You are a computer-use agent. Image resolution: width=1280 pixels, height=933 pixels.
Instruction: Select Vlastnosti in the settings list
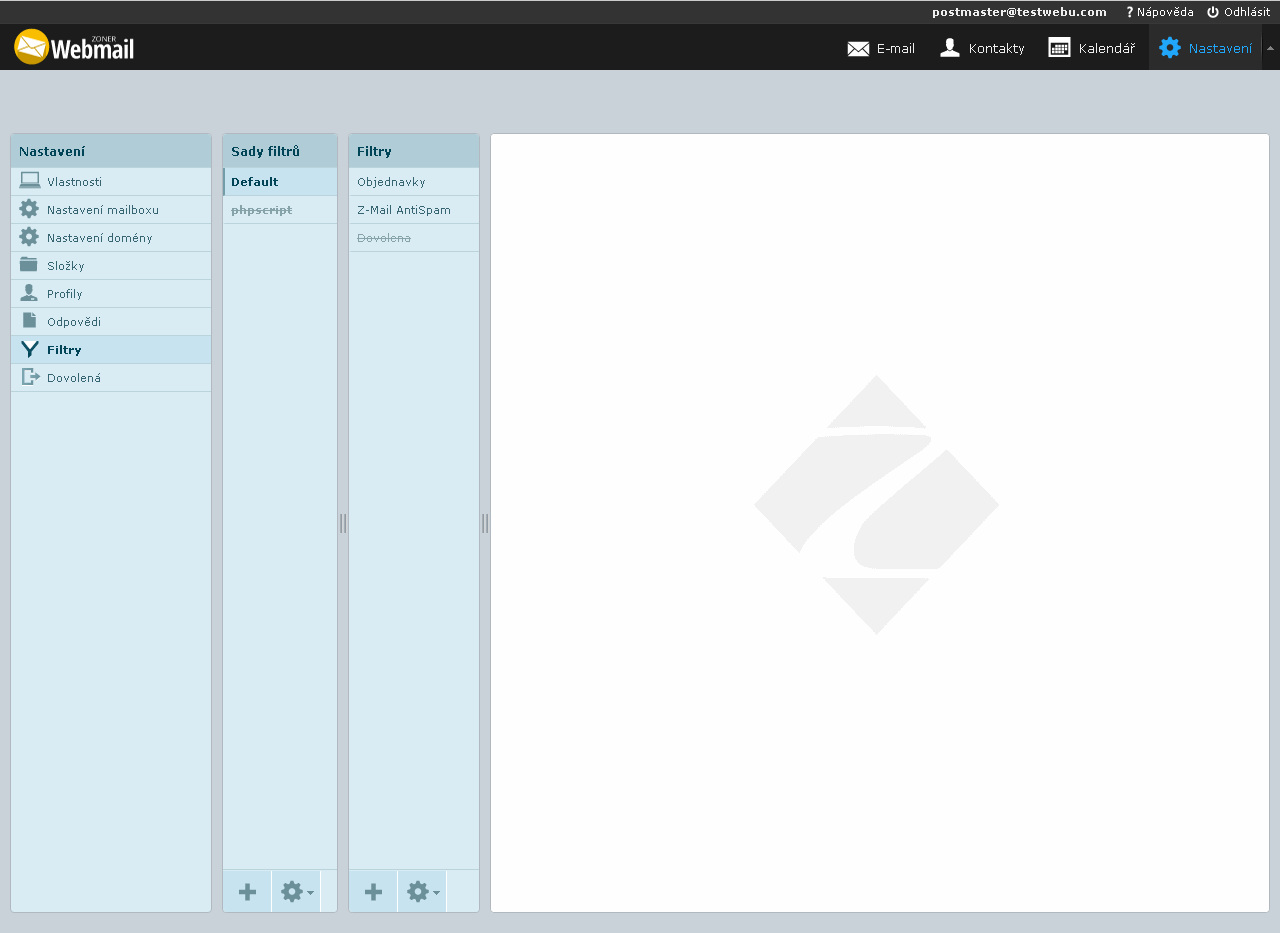click(x=74, y=182)
